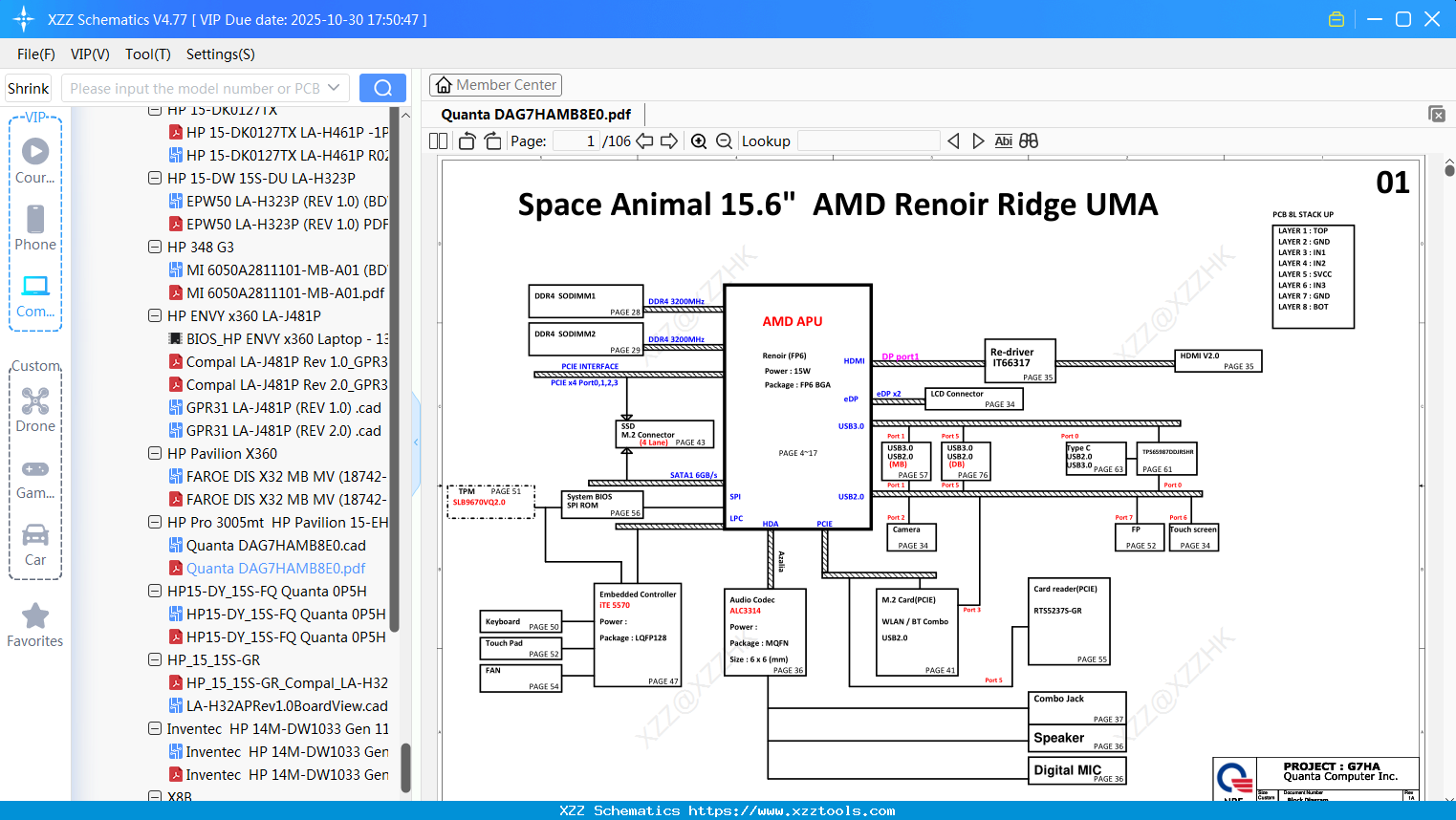Viewport: 1456px width, 820px height.
Task: Open Favorites
Action: click(35, 626)
